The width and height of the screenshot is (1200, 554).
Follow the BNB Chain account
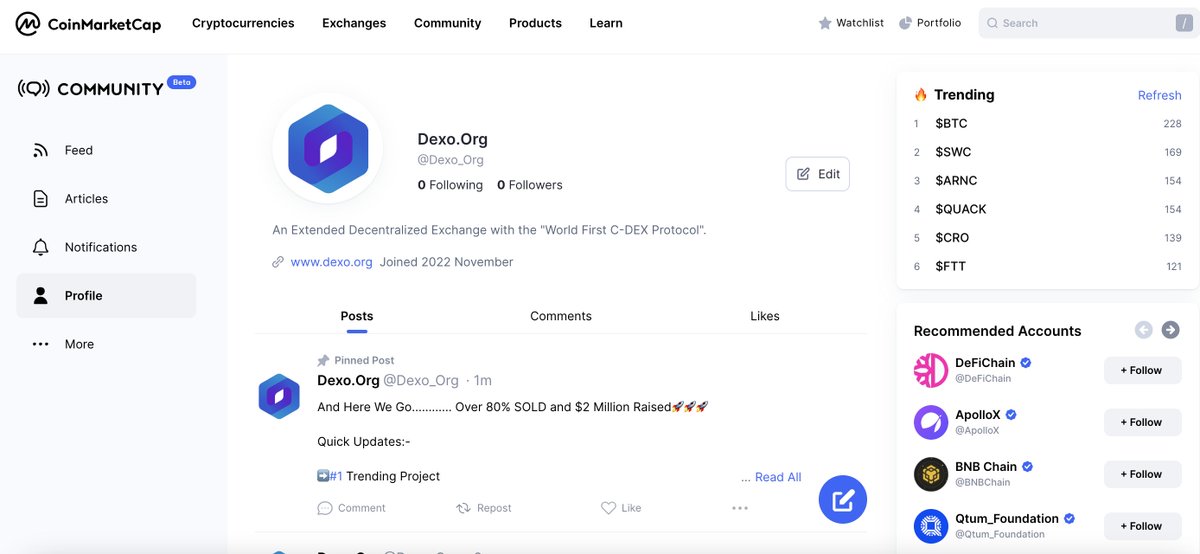(x=1141, y=474)
